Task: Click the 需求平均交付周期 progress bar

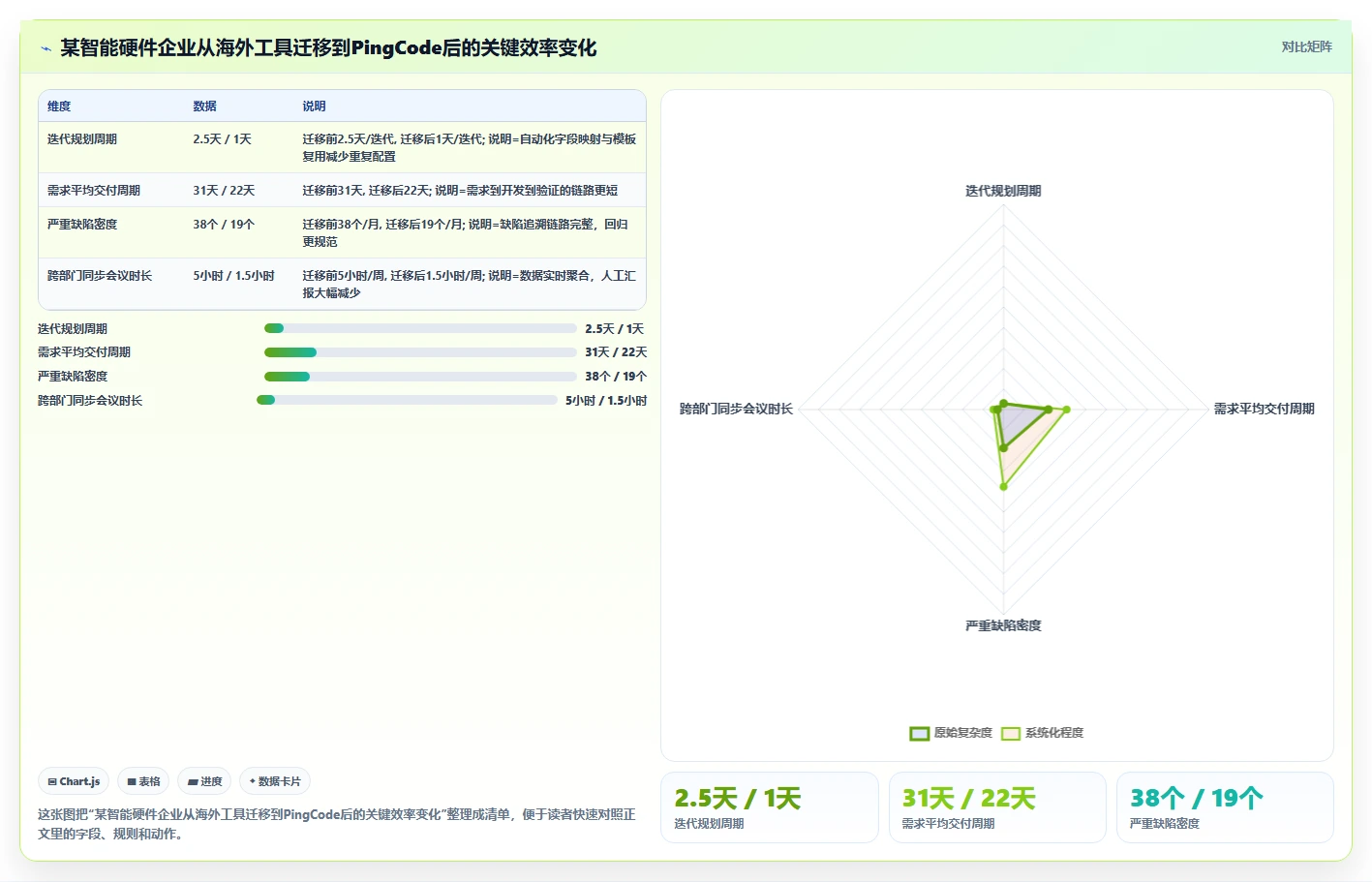Action: click(420, 352)
